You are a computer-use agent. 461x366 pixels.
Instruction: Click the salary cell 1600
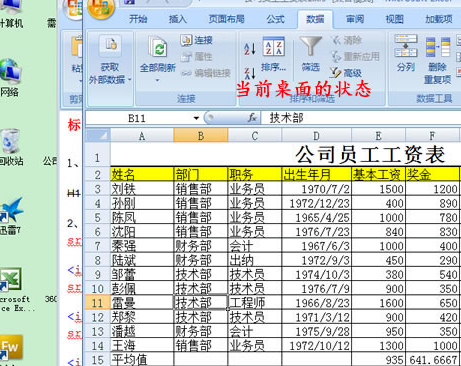[379, 303]
